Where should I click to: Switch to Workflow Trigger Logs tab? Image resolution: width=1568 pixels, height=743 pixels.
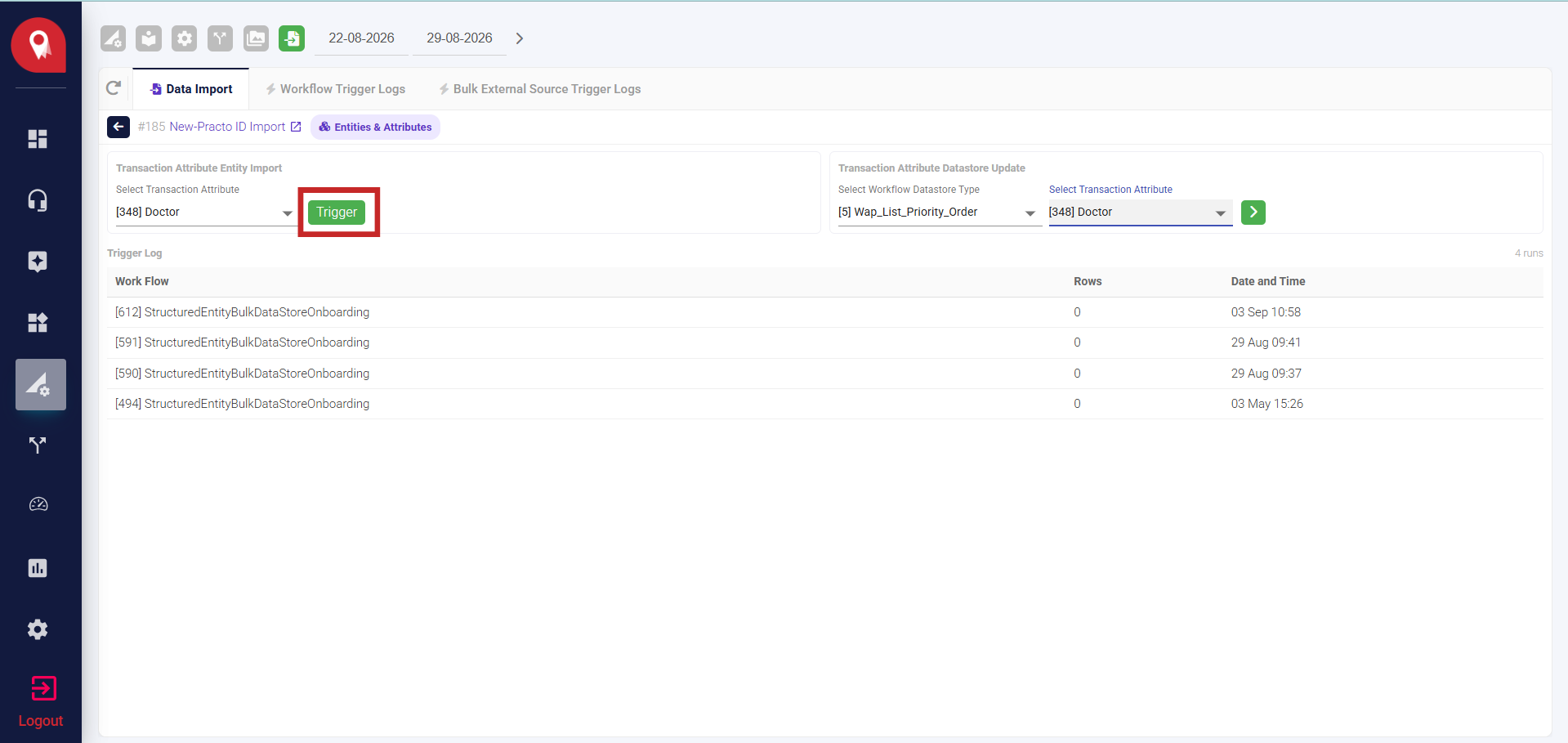[x=335, y=89]
